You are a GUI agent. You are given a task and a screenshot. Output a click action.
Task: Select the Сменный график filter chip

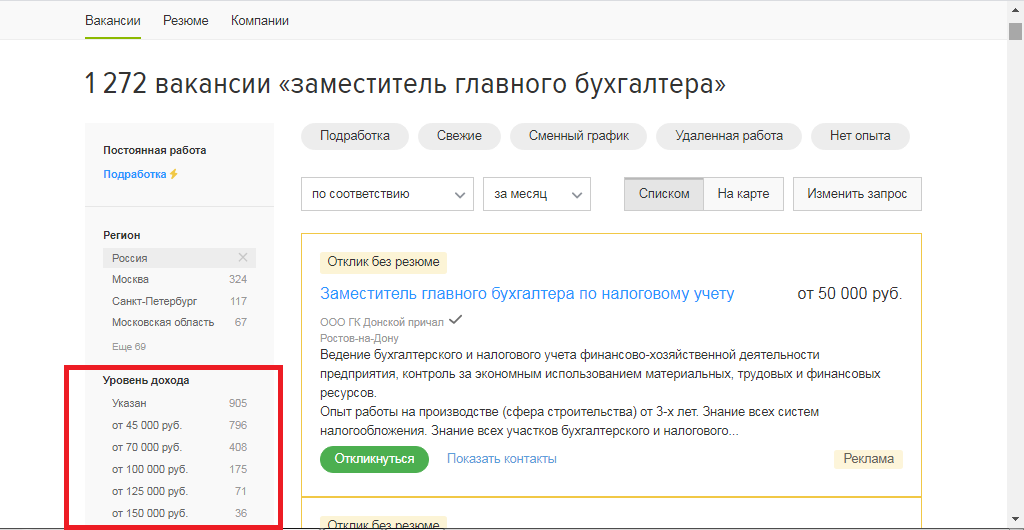tap(578, 136)
